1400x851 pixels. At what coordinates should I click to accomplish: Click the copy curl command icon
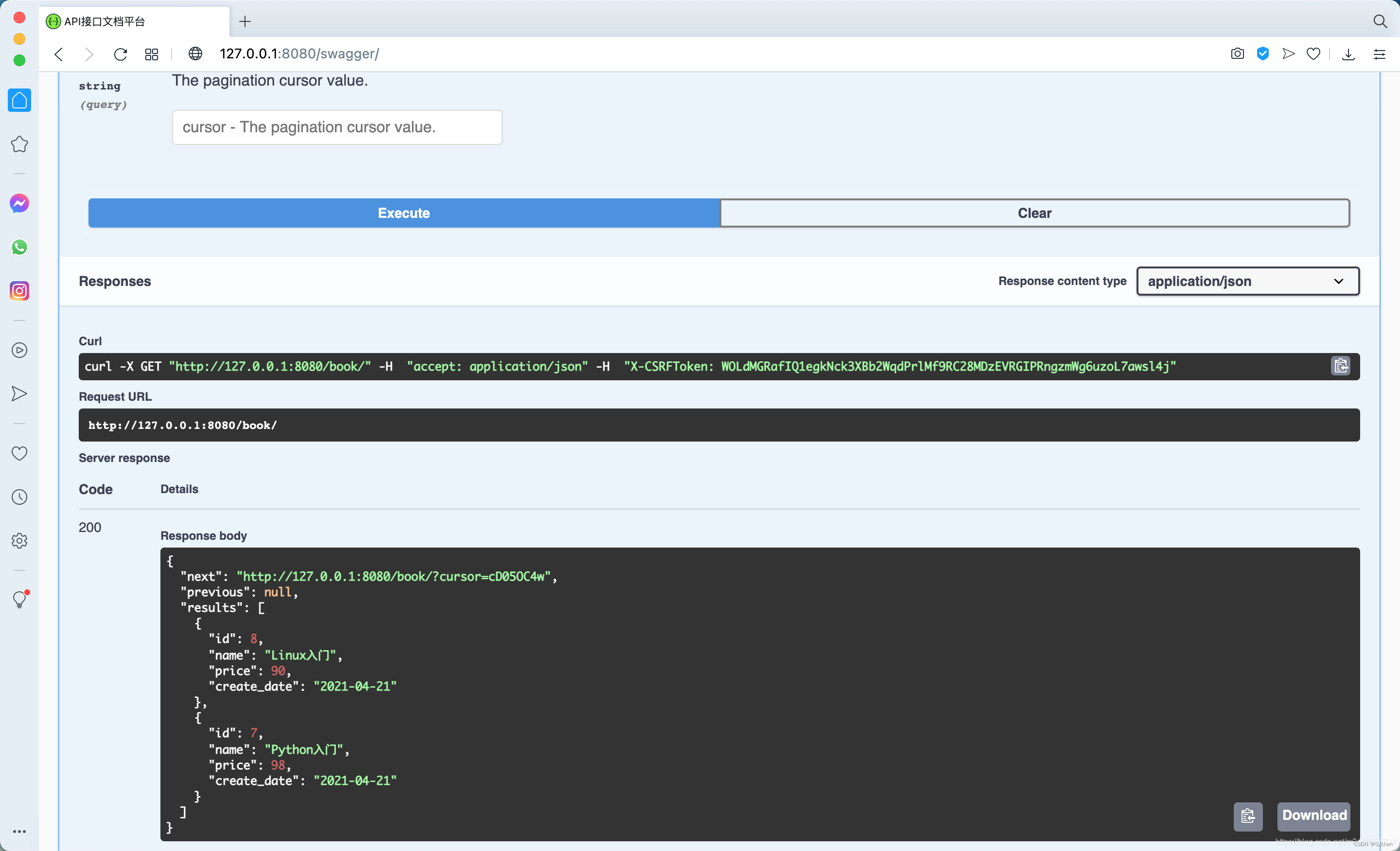tap(1341, 366)
